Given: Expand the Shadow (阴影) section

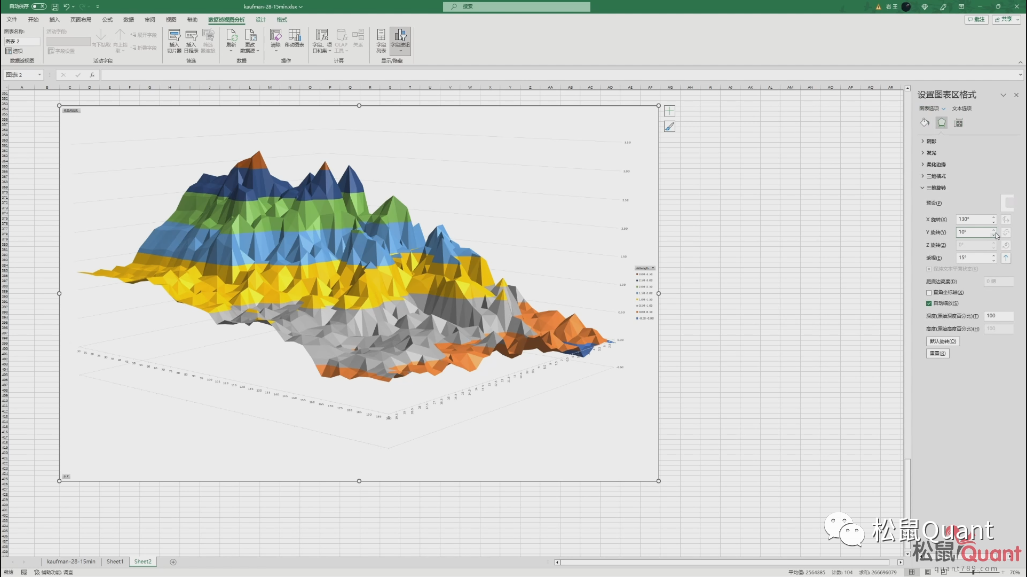Looking at the screenshot, I should (929, 141).
